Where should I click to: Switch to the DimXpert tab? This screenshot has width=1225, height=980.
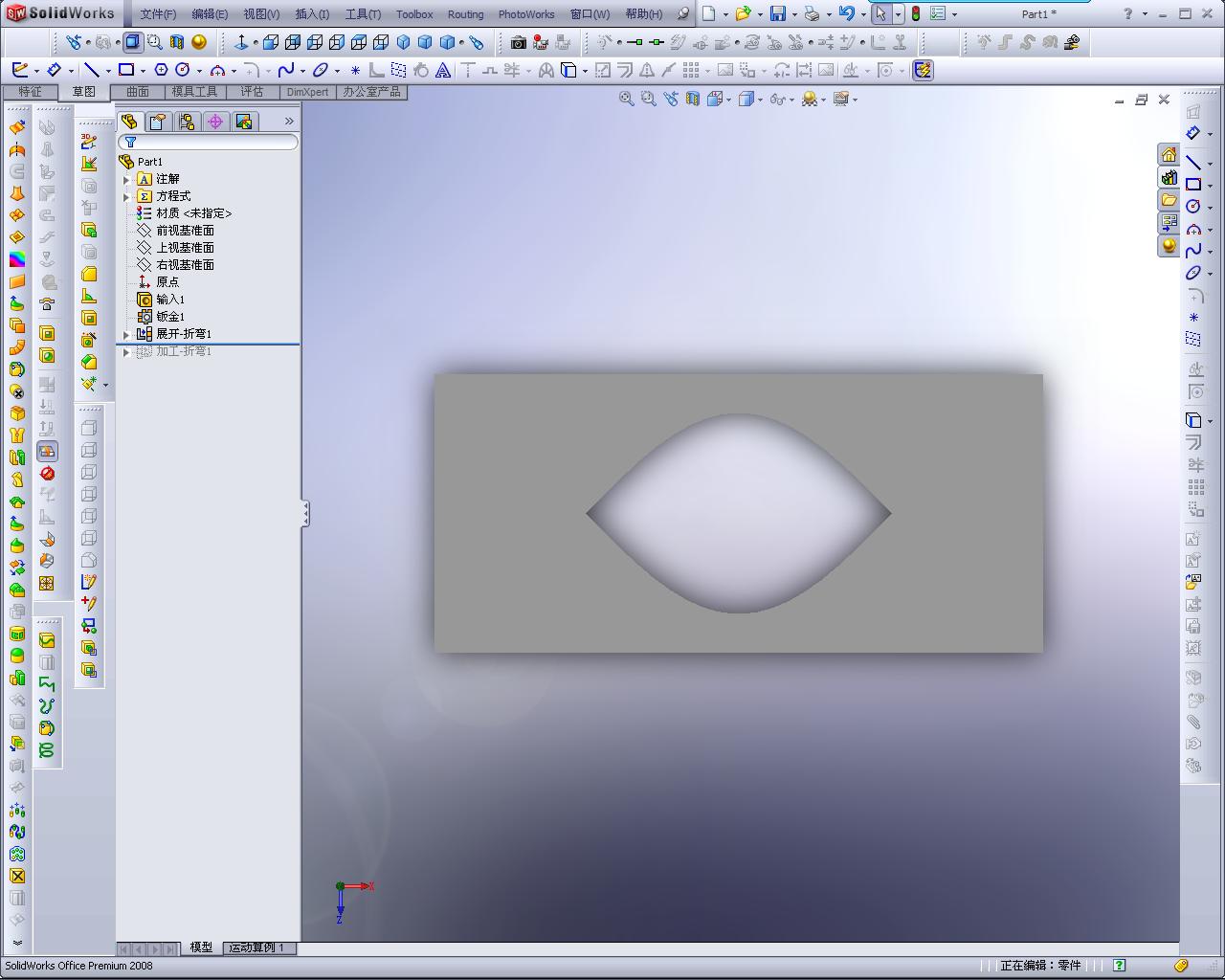click(x=307, y=92)
